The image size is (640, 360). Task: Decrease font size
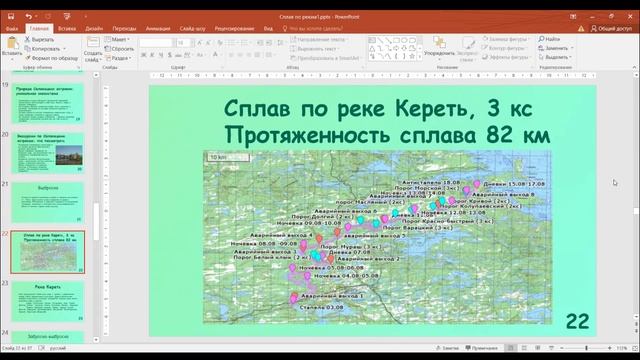tap(208, 42)
